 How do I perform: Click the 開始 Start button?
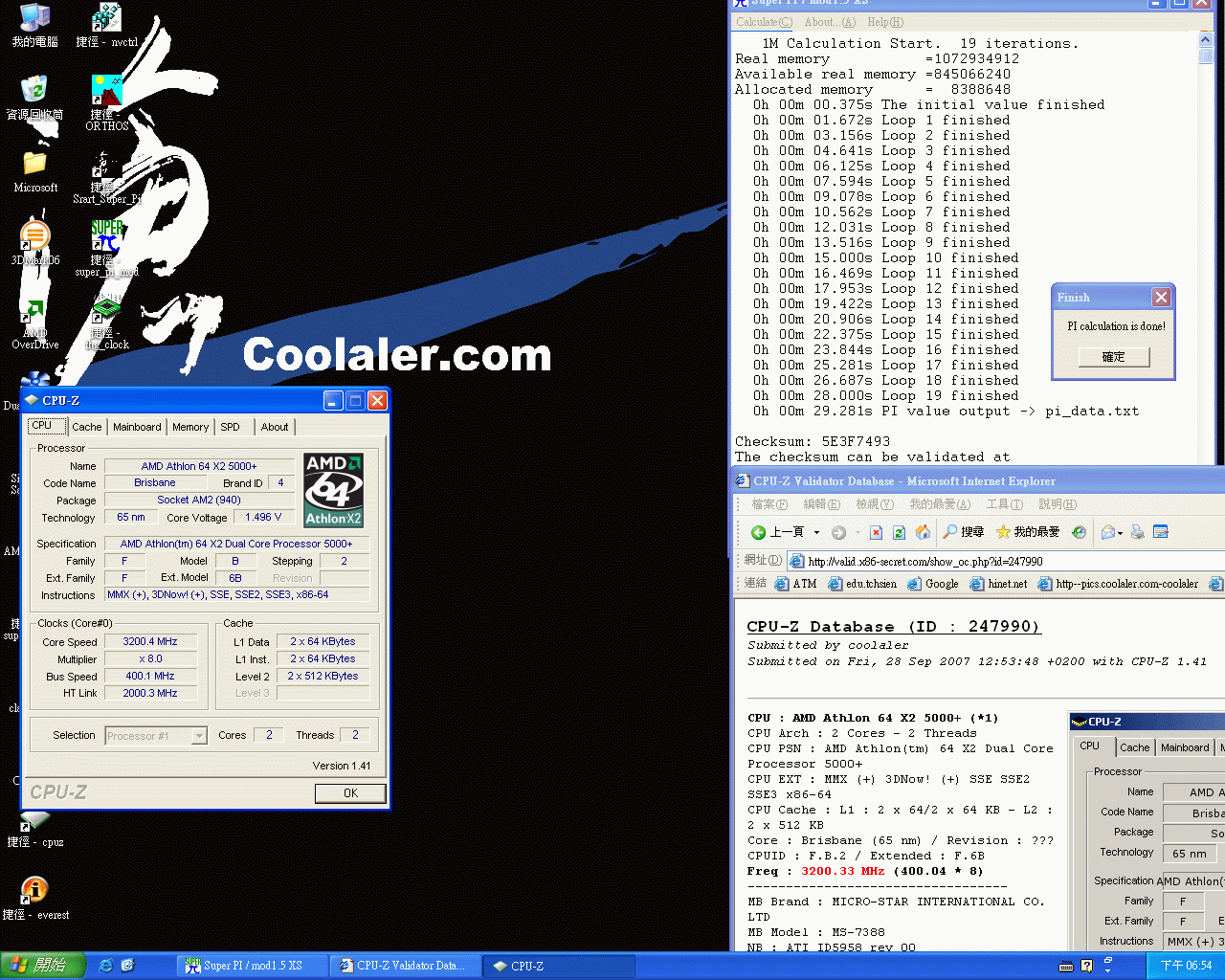click(x=42, y=966)
